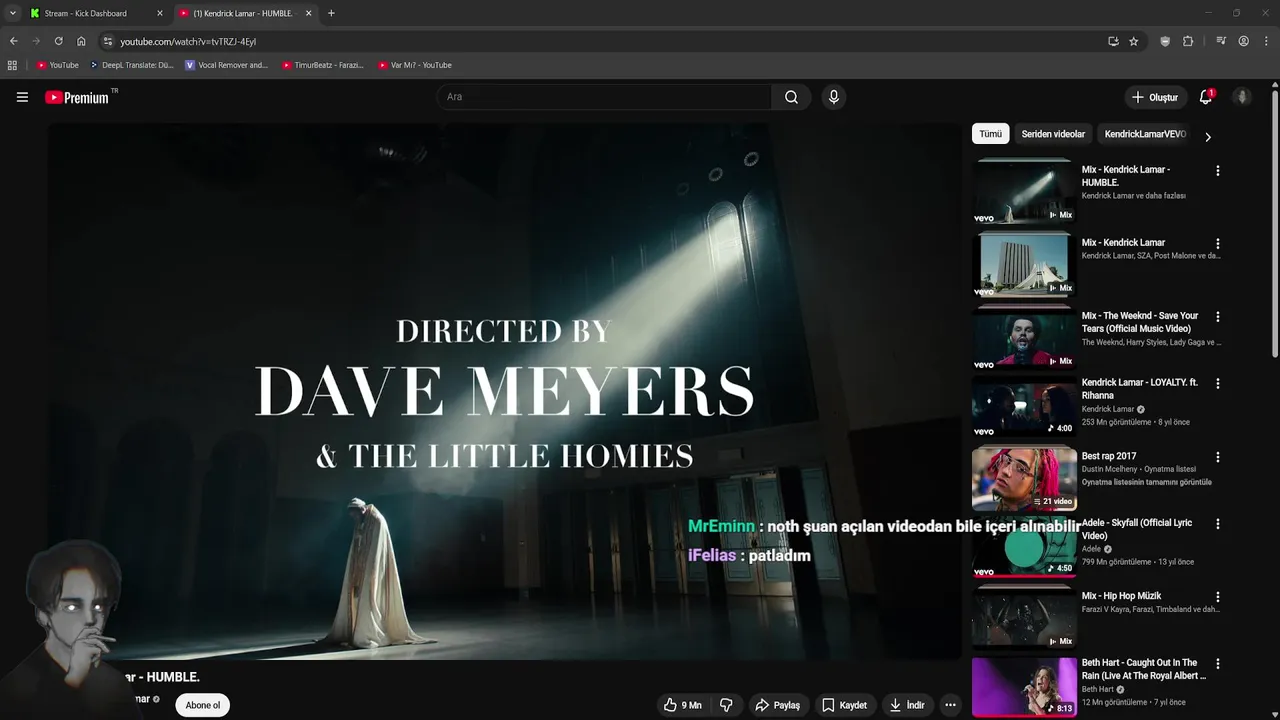Select the Tümü filter chip
The width and height of the screenshot is (1280, 720).
[x=990, y=134]
